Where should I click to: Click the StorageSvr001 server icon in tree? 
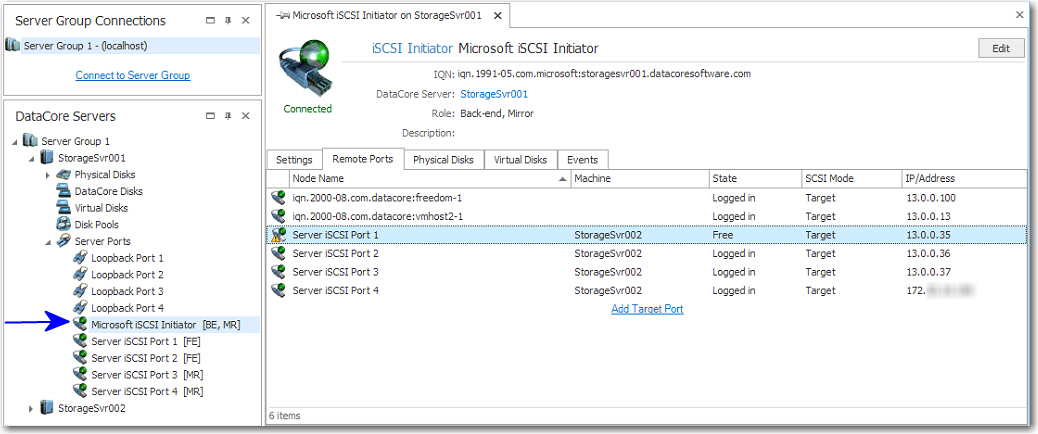point(48,158)
